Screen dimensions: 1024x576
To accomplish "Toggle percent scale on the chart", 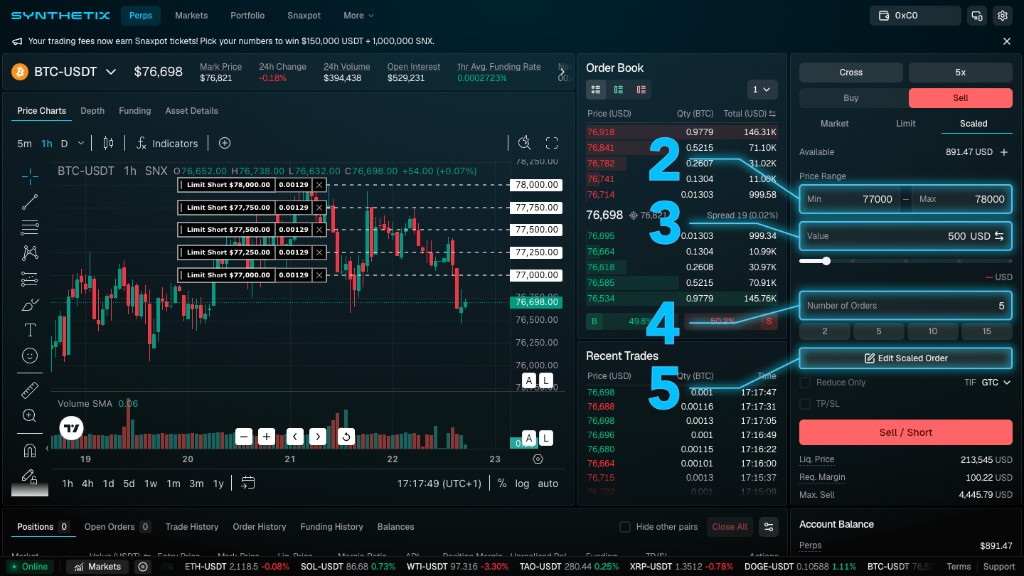I will pyautogui.click(x=502, y=483).
